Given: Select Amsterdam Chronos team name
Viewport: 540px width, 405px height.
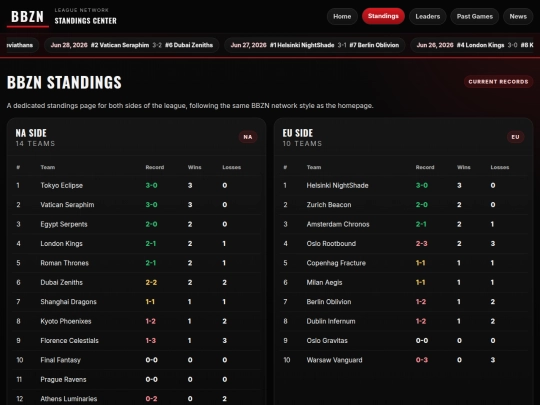Looking at the screenshot, I should [338, 224].
